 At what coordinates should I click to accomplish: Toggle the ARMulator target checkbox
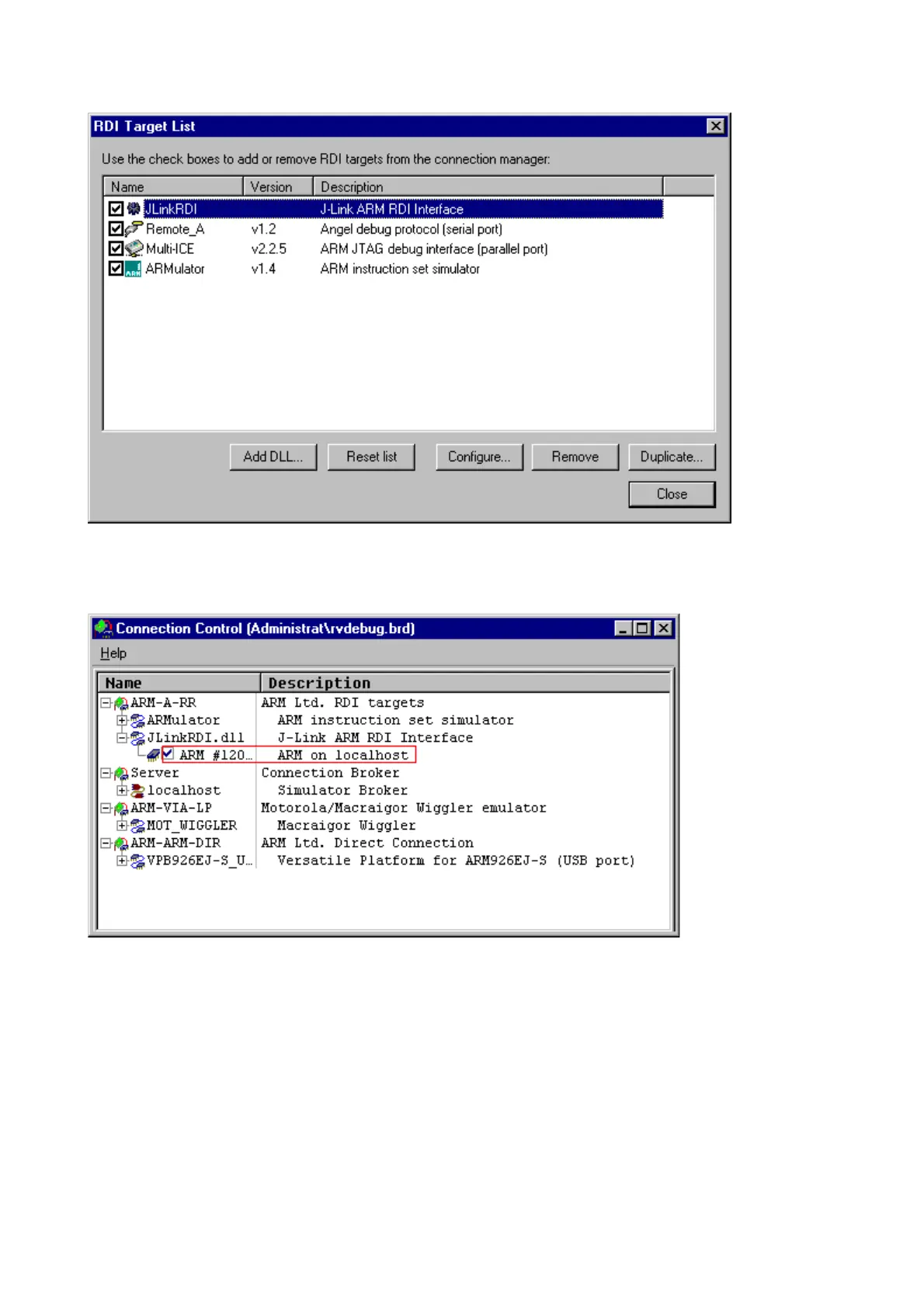pos(116,269)
